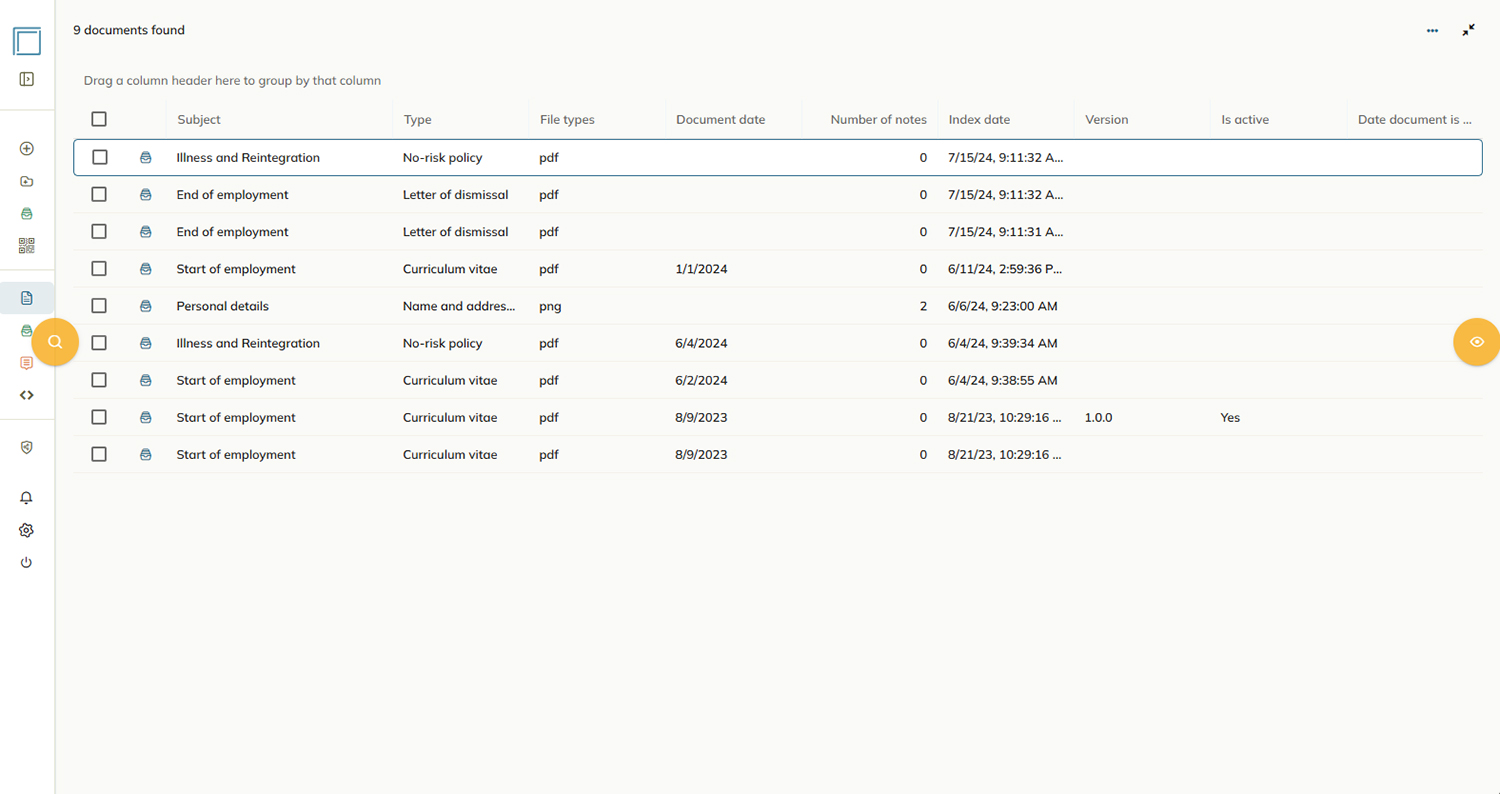The height and width of the screenshot is (794, 1500).
Task: Click the collapse arrows icon at top right
Action: coord(1468,31)
